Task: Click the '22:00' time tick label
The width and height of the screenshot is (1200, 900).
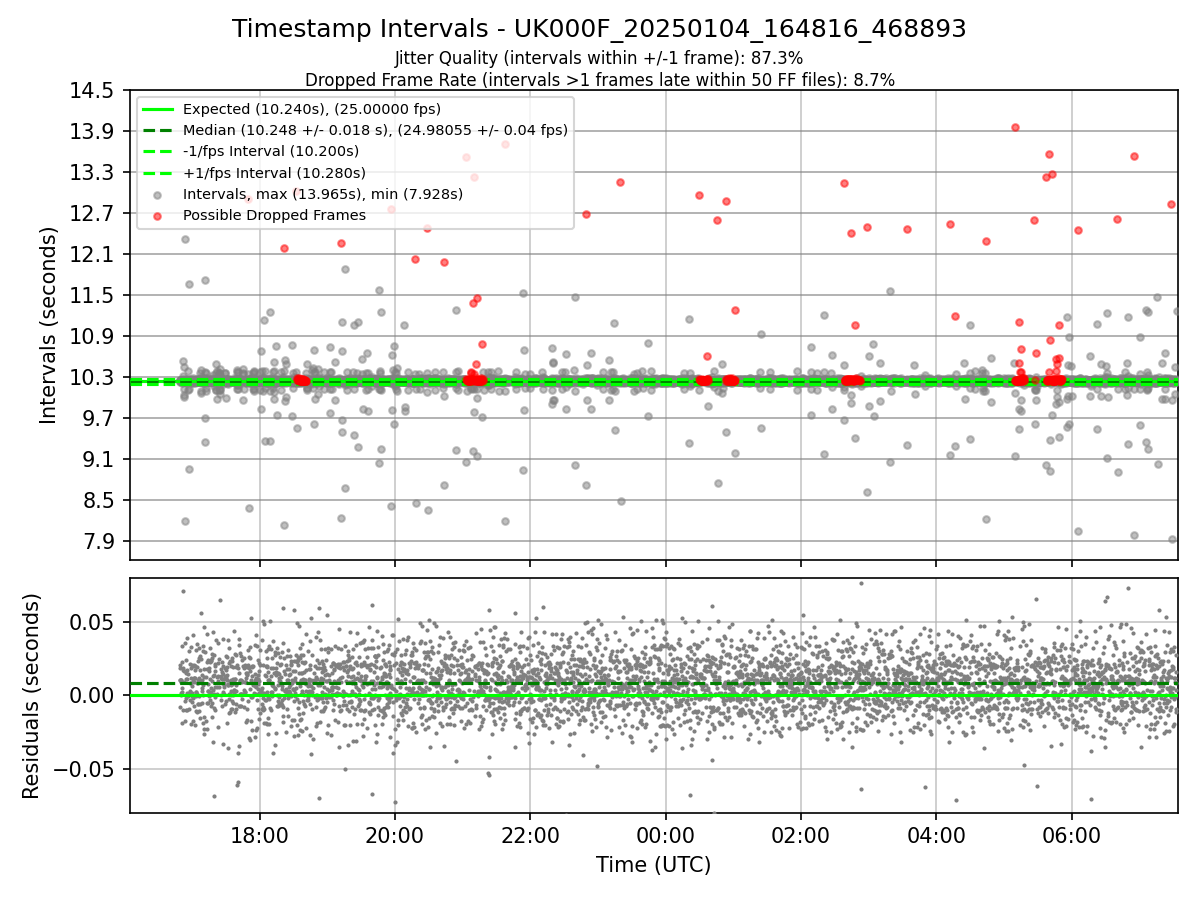Action: pos(530,834)
